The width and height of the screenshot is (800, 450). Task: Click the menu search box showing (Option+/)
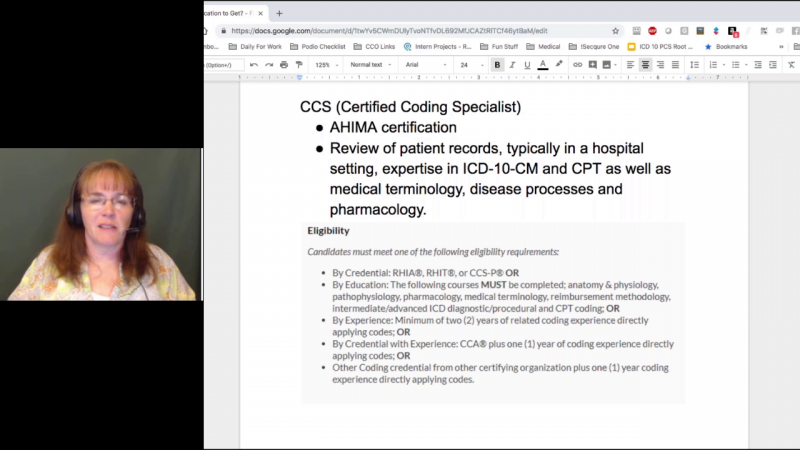[223, 65]
